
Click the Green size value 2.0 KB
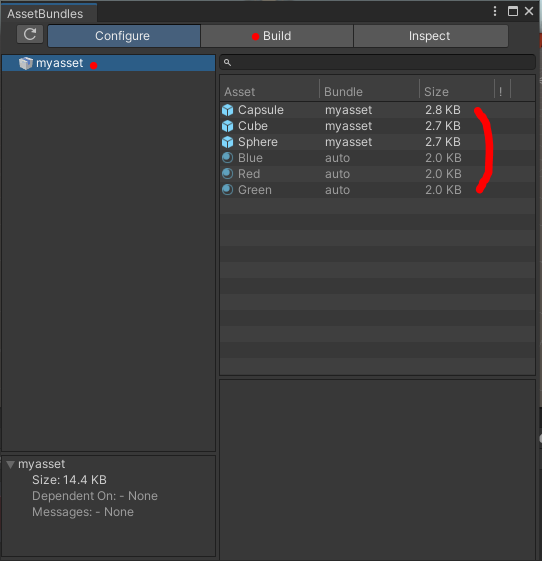point(443,190)
